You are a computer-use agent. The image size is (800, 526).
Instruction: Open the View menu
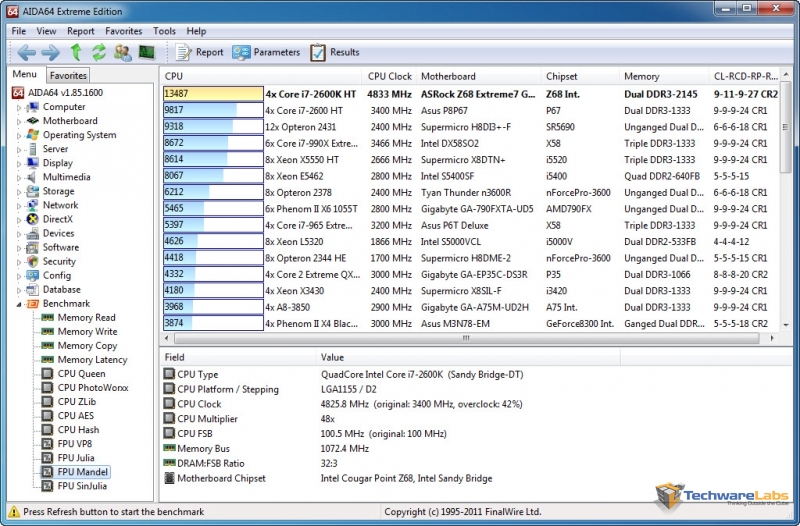click(x=46, y=31)
